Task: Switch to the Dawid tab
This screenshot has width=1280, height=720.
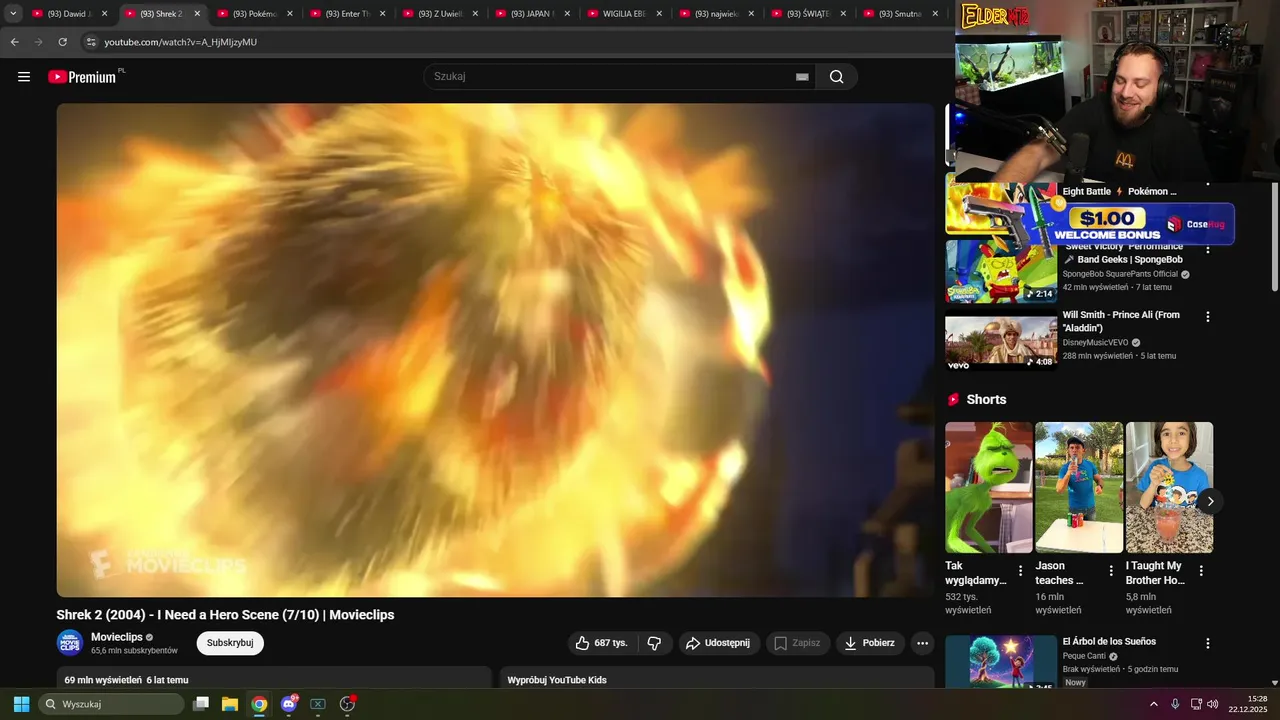Action: pyautogui.click(x=69, y=14)
